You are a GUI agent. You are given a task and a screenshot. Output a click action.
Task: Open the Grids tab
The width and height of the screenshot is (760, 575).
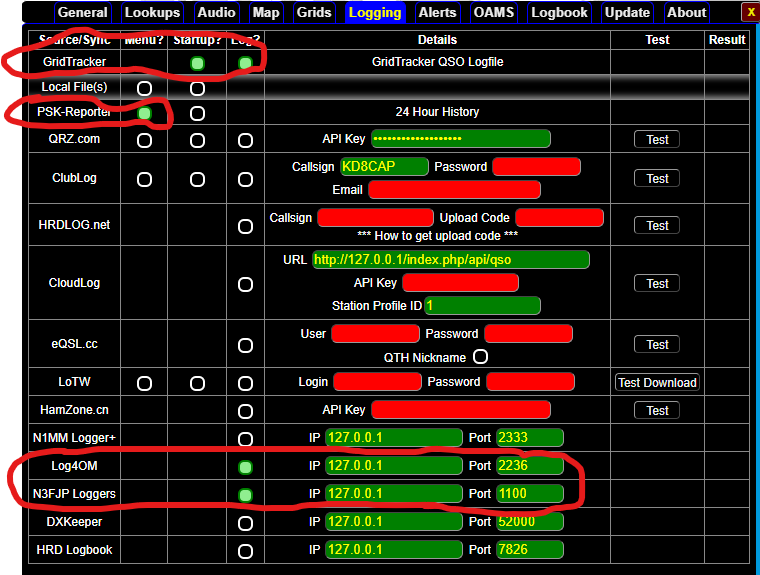click(314, 13)
